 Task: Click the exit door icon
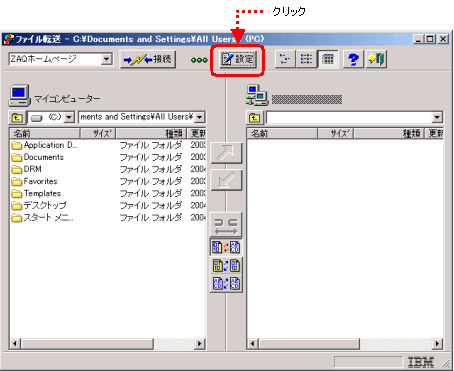376,59
